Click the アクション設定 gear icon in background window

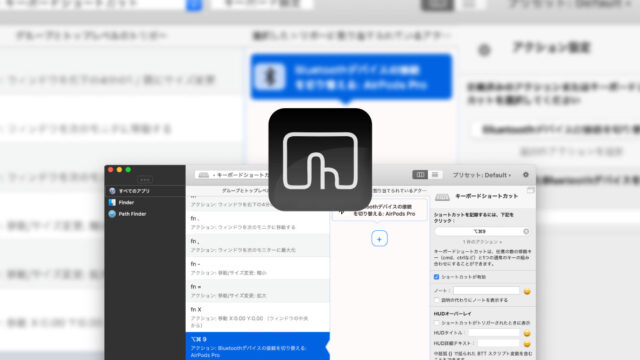[484, 50]
